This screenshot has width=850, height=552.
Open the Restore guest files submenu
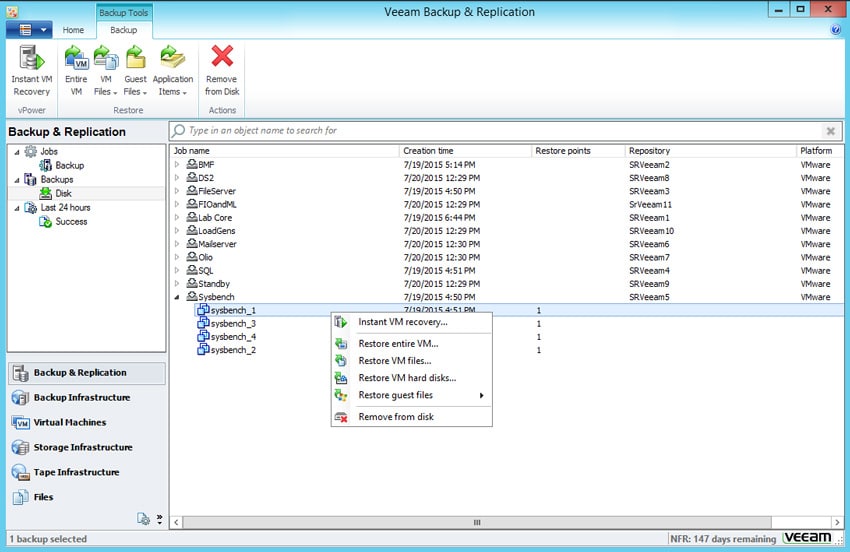pyautogui.click(x=411, y=395)
